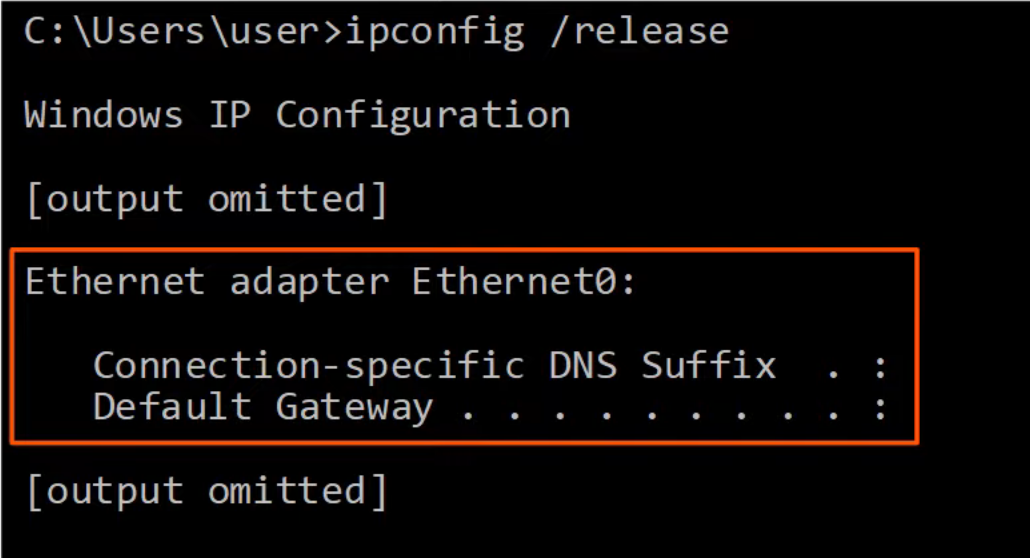This screenshot has height=558, width=1030.
Task: Click the dotted leader after Default Gateway
Action: point(650,410)
